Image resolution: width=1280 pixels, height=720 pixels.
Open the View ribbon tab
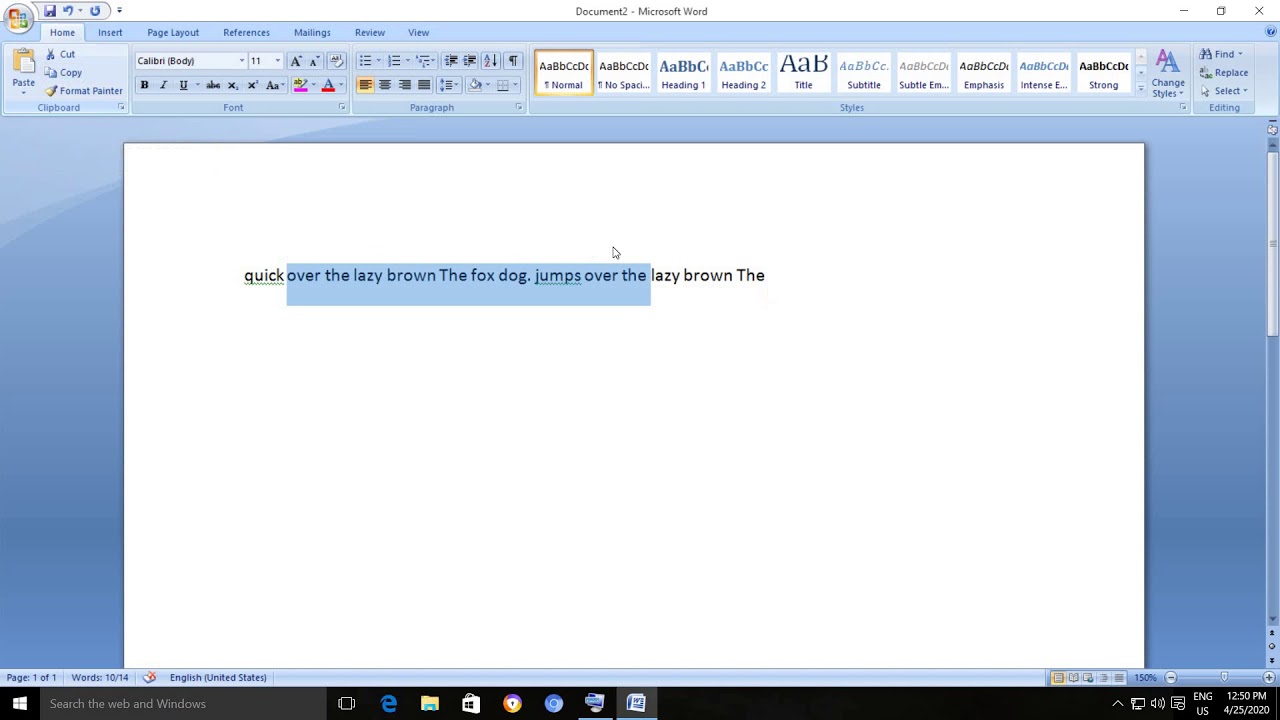pos(419,32)
